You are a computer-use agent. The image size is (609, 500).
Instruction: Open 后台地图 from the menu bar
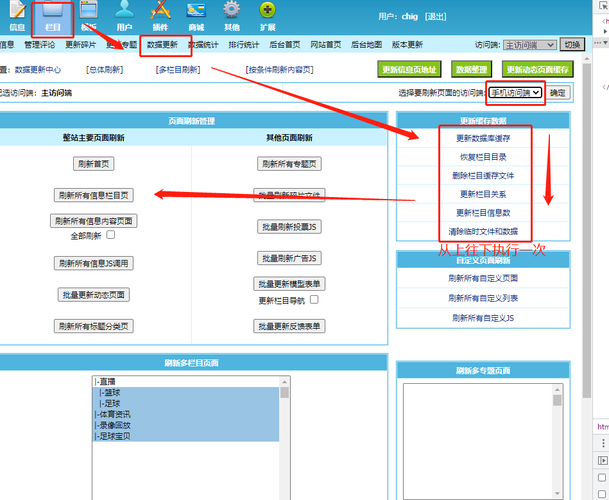pos(367,45)
